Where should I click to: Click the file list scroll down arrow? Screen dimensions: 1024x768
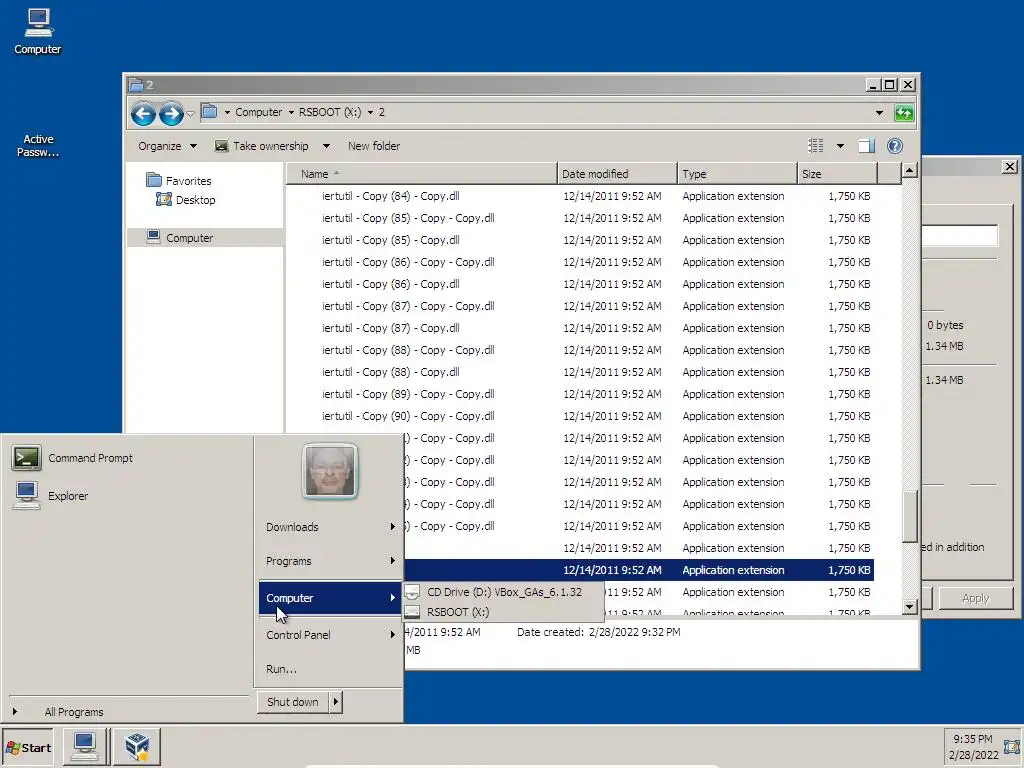click(909, 607)
